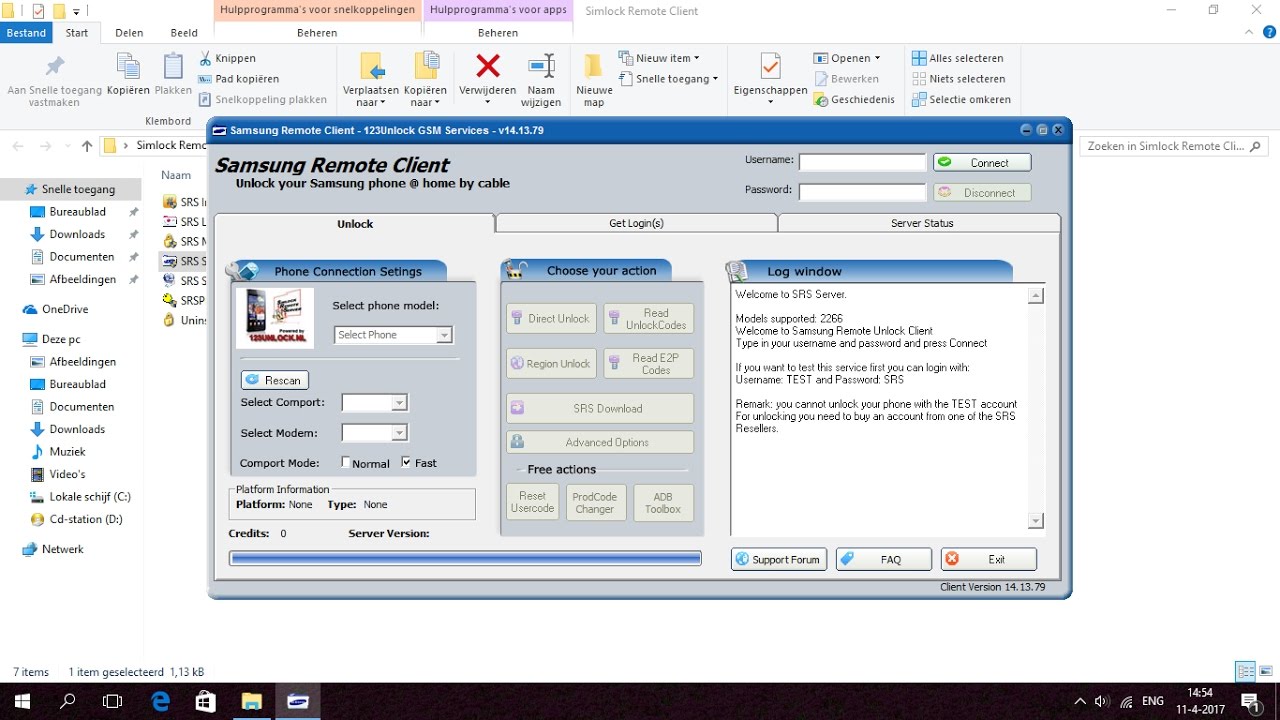Open the Support Forum link button
This screenshot has width=1280, height=720.
pyautogui.click(x=778, y=560)
